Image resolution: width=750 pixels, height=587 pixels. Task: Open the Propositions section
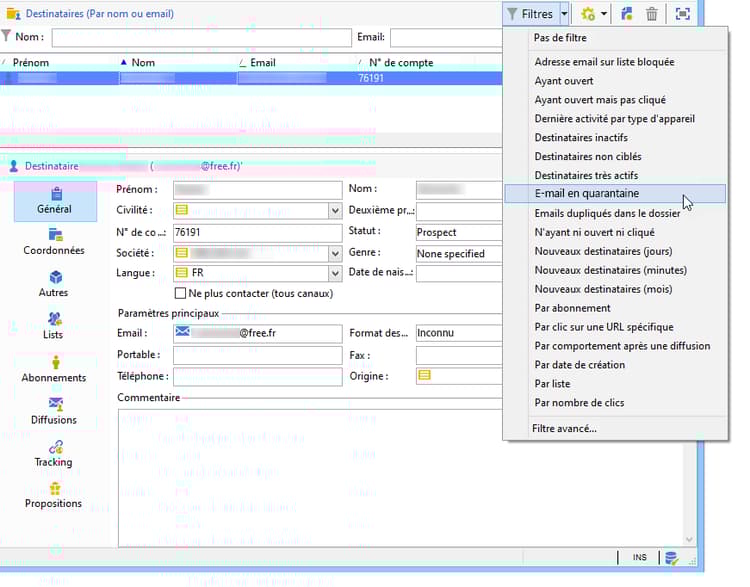pyautogui.click(x=54, y=495)
